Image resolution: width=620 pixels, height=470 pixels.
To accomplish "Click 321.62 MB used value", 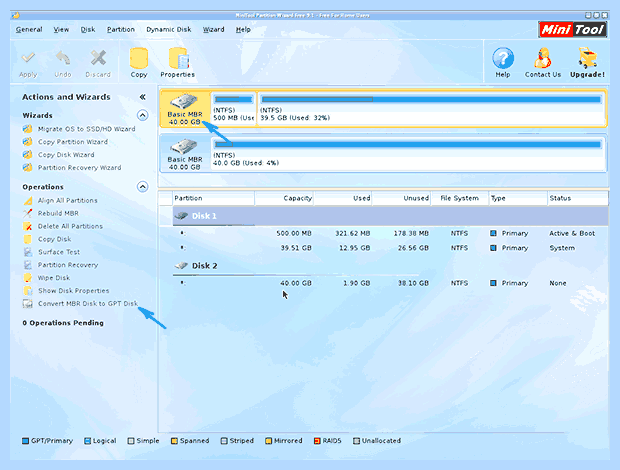I will pos(353,233).
